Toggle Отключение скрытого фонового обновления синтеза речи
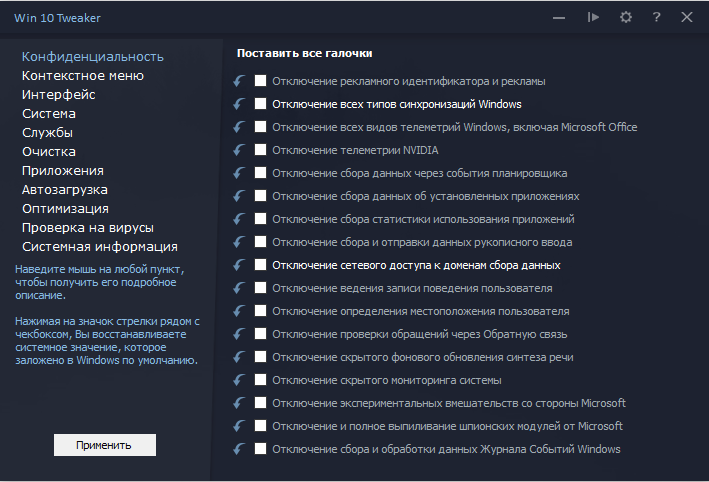 pyautogui.click(x=261, y=357)
